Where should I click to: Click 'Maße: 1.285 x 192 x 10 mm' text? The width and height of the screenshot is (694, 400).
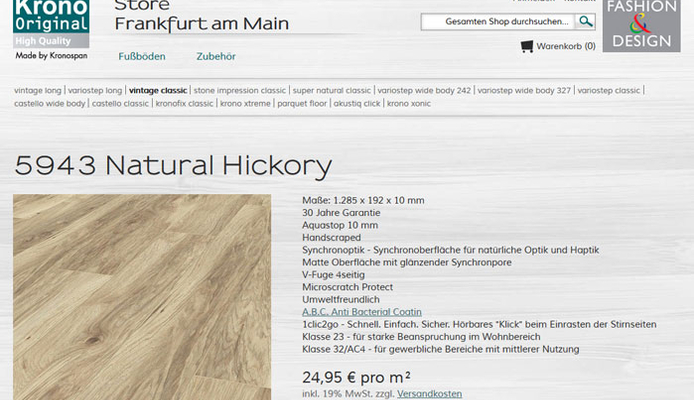363,200
